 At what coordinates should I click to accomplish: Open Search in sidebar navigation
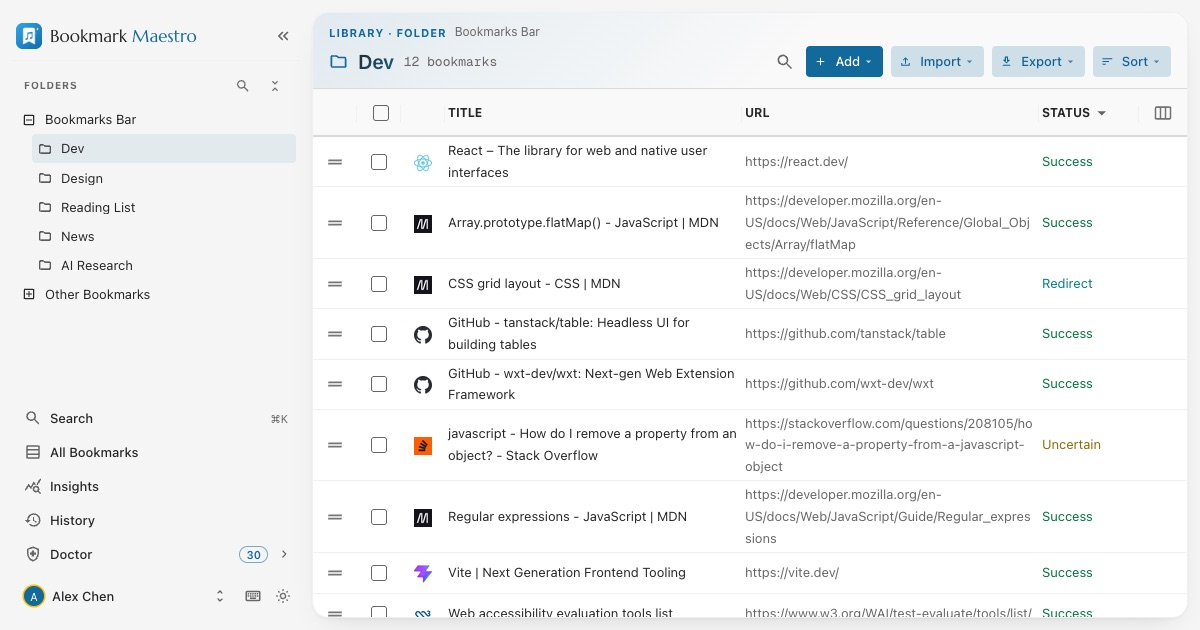click(x=156, y=419)
